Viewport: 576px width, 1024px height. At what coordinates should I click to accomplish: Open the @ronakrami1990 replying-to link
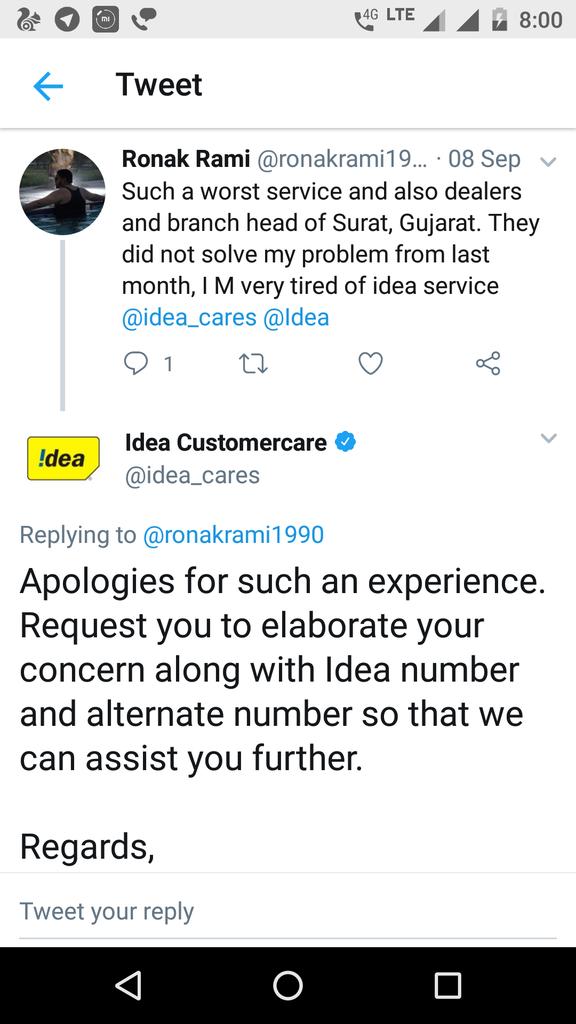tap(233, 535)
